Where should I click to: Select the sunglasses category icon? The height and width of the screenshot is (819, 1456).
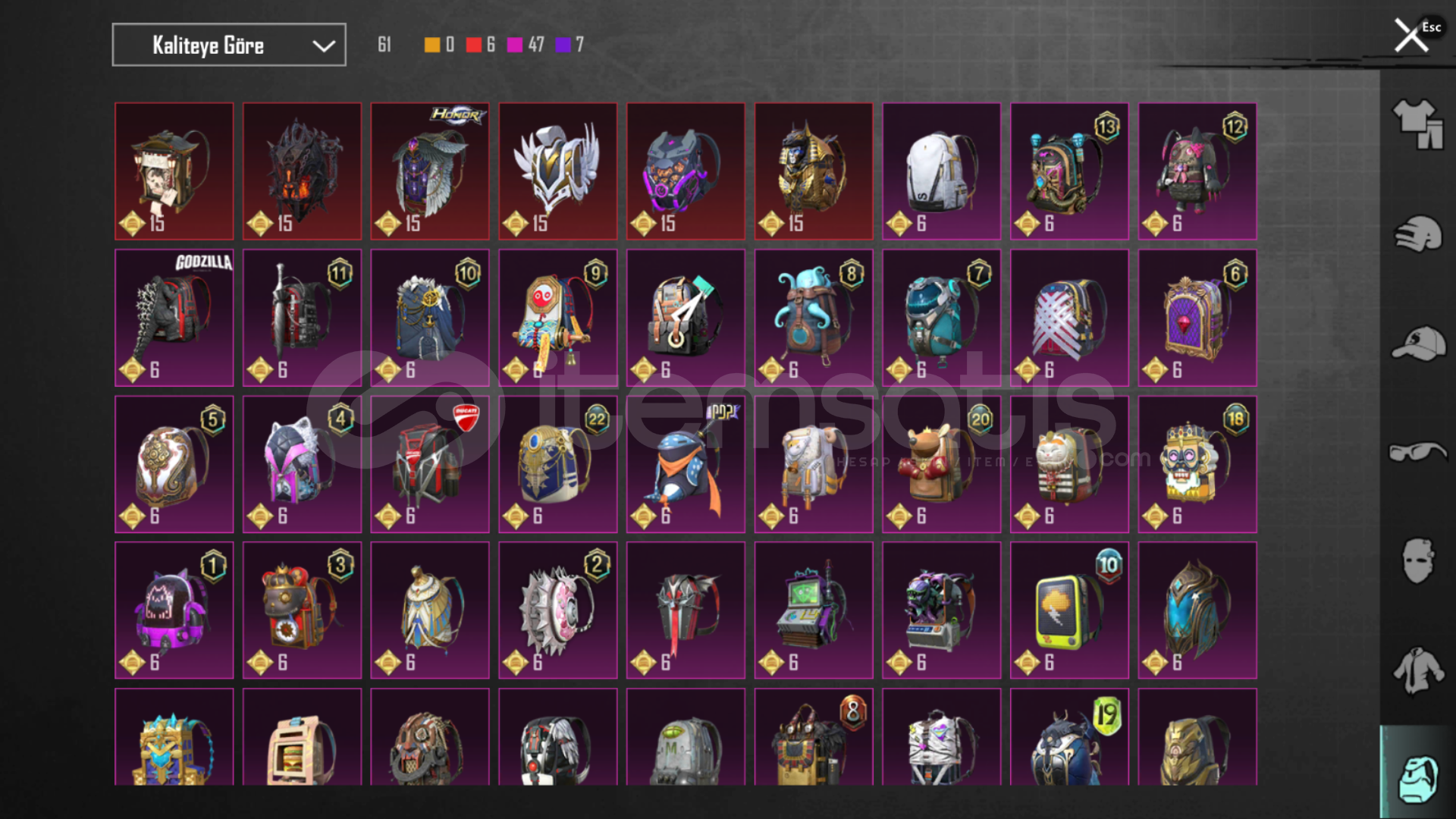point(1417,452)
